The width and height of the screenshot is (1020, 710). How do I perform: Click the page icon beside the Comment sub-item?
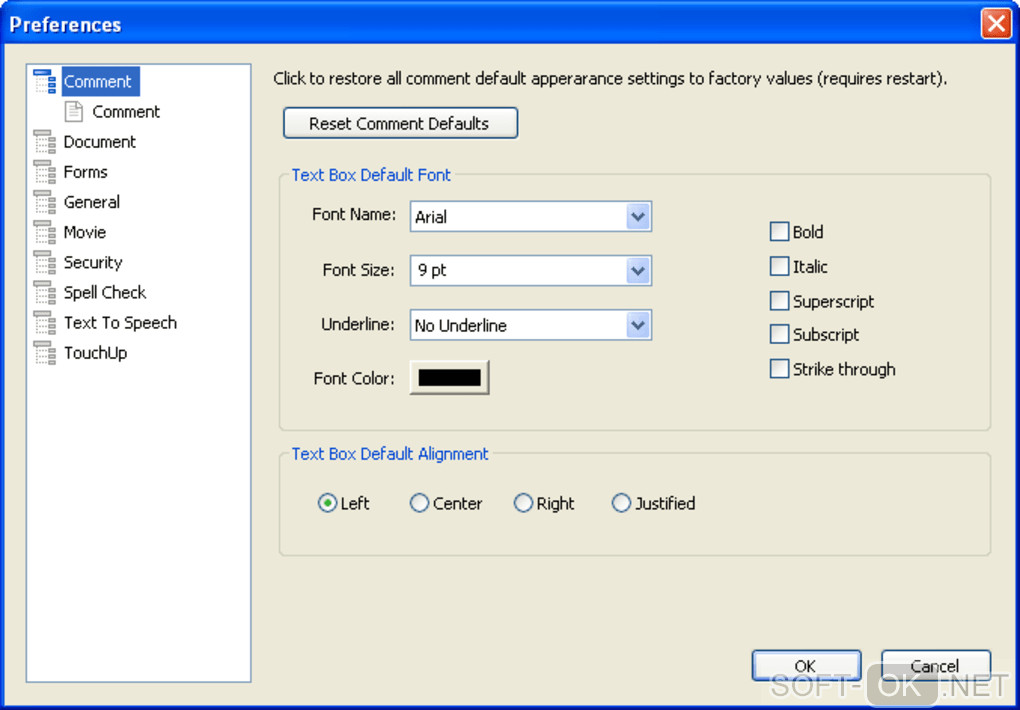74,112
